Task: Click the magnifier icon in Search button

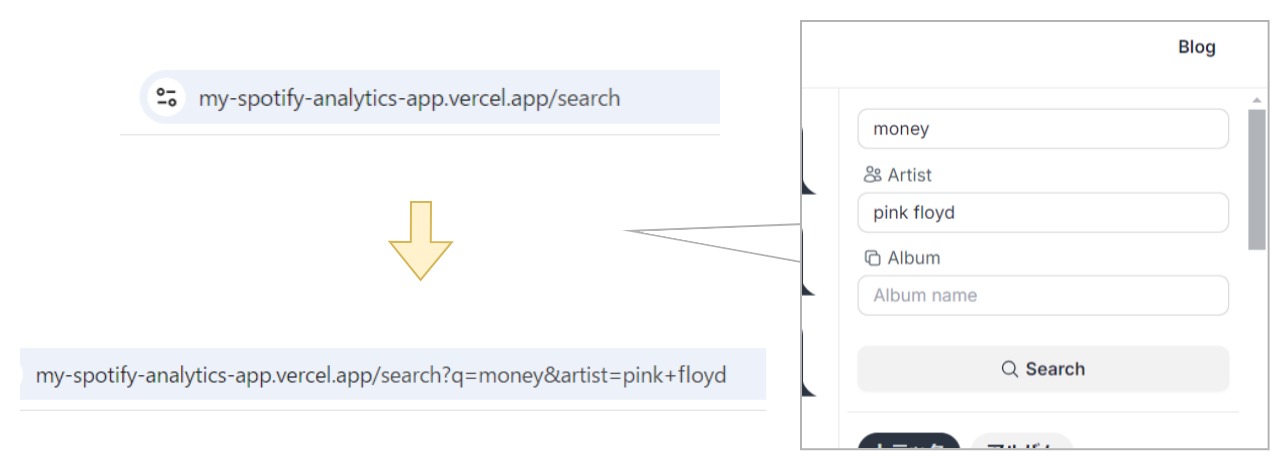Action: point(1010,369)
